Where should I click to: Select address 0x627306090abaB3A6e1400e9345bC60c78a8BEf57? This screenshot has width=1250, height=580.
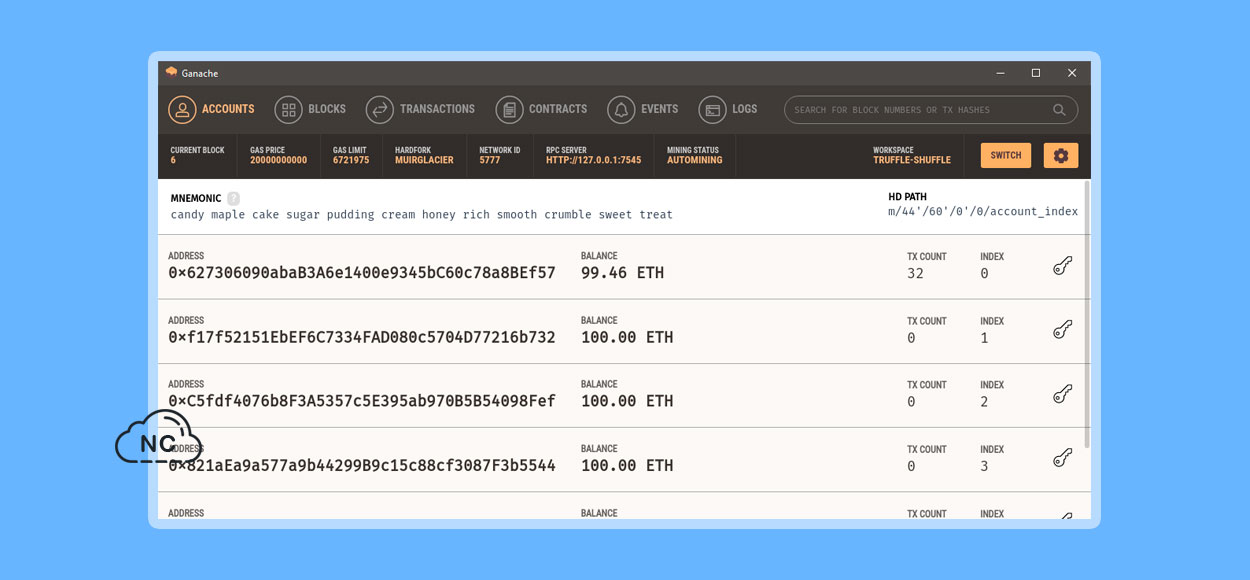[x=362, y=273]
